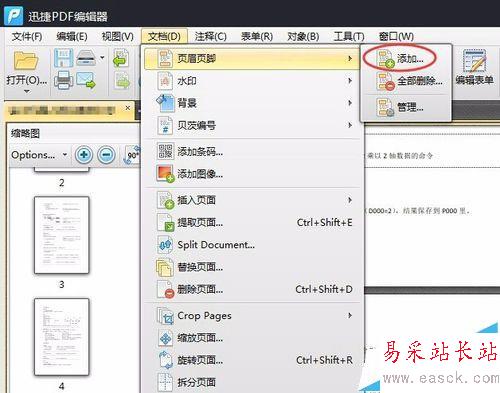Zoom in thumbnails with plus icon
Screen dimensions: 500x393
pos(84,155)
